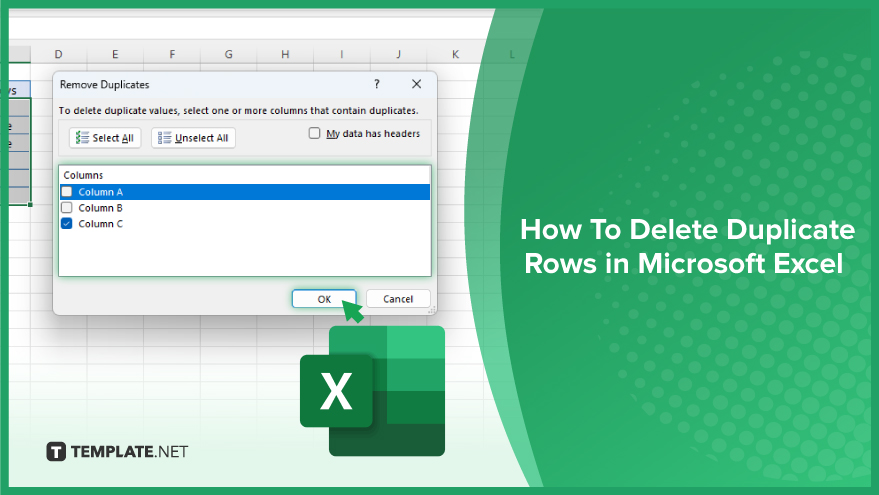This screenshot has height=495, width=879.
Task: Click the OK button in Remove Duplicates
Action: coord(324,299)
